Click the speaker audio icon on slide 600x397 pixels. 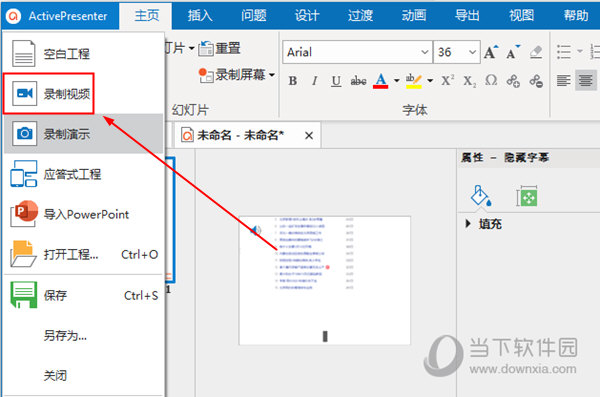(255, 230)
